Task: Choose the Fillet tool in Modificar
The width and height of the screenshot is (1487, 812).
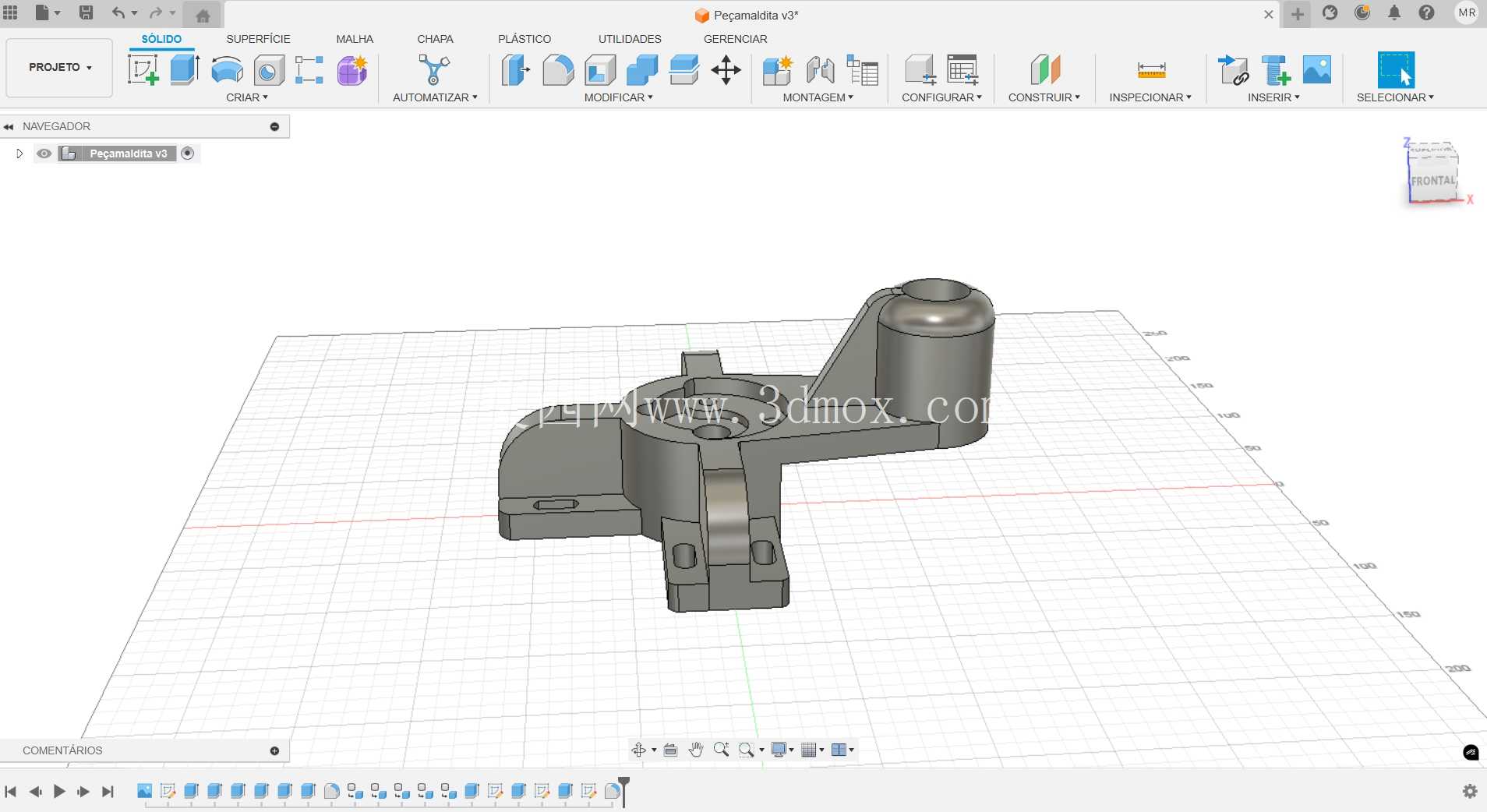Action: pyautogui.click(x=558, y=70)
